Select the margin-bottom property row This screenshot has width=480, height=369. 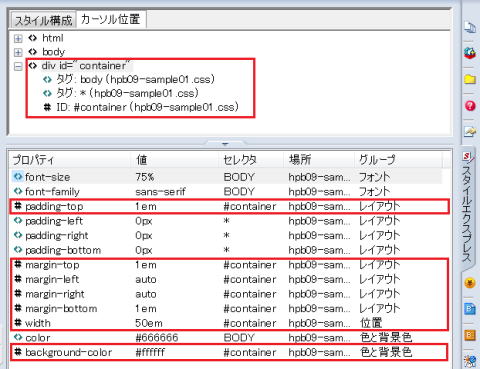[227, 309]
